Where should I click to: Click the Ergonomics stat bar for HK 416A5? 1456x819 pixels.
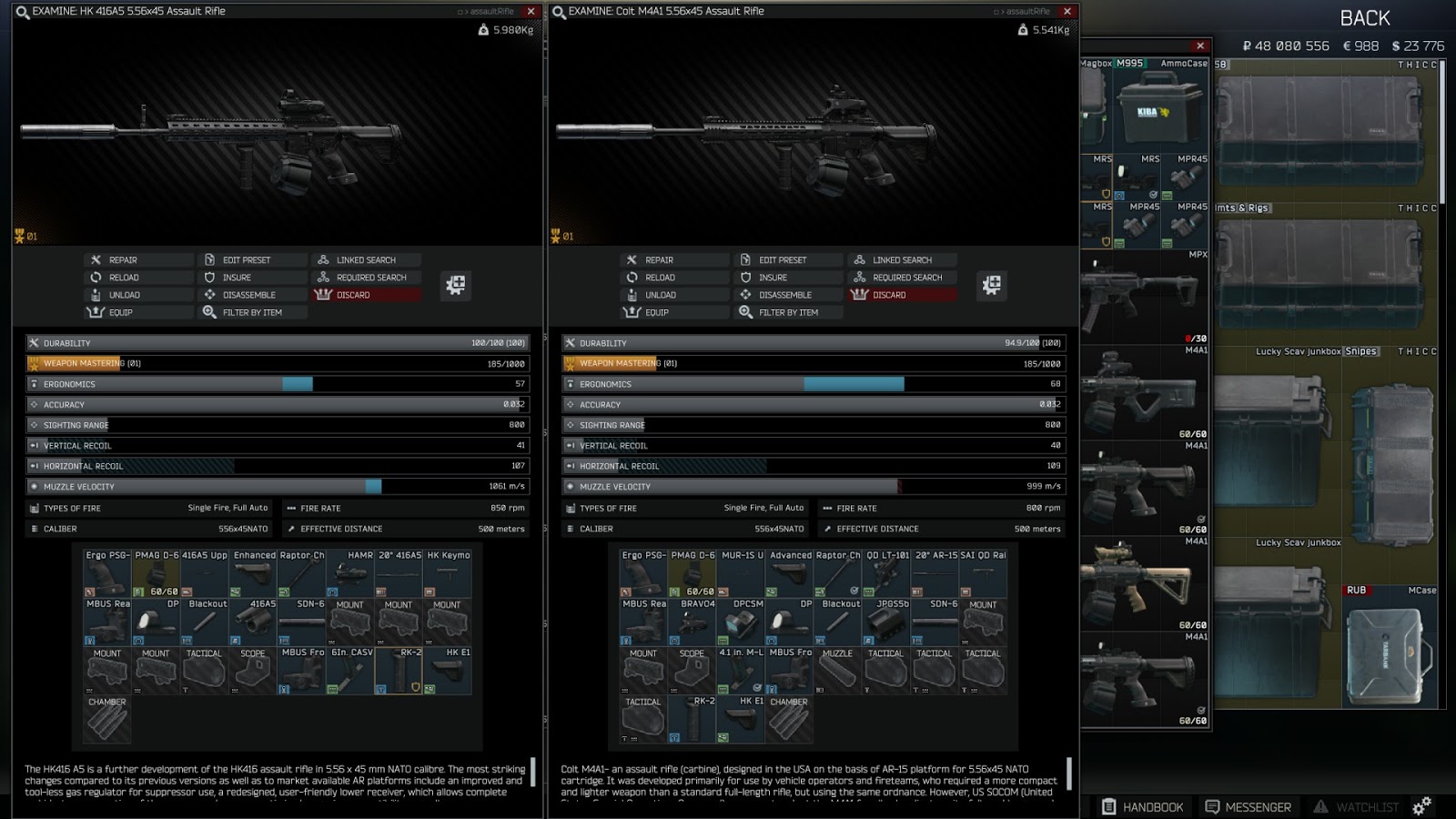pos(278,384)
